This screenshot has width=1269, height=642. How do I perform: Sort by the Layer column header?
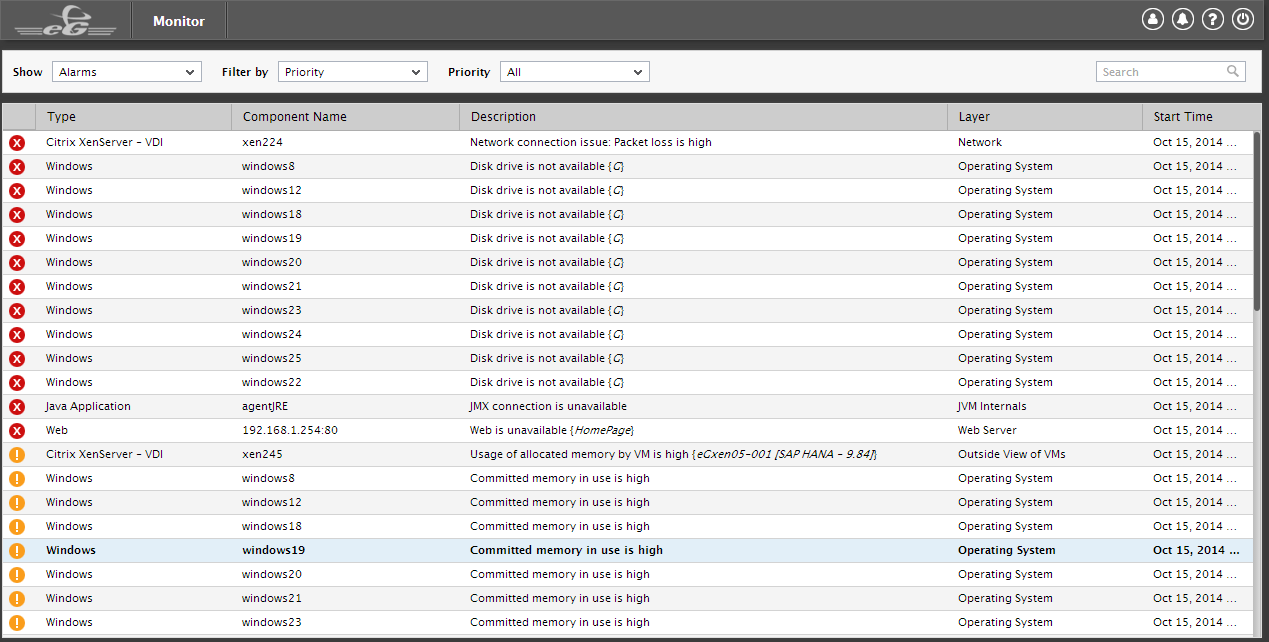coord(1045,117)
